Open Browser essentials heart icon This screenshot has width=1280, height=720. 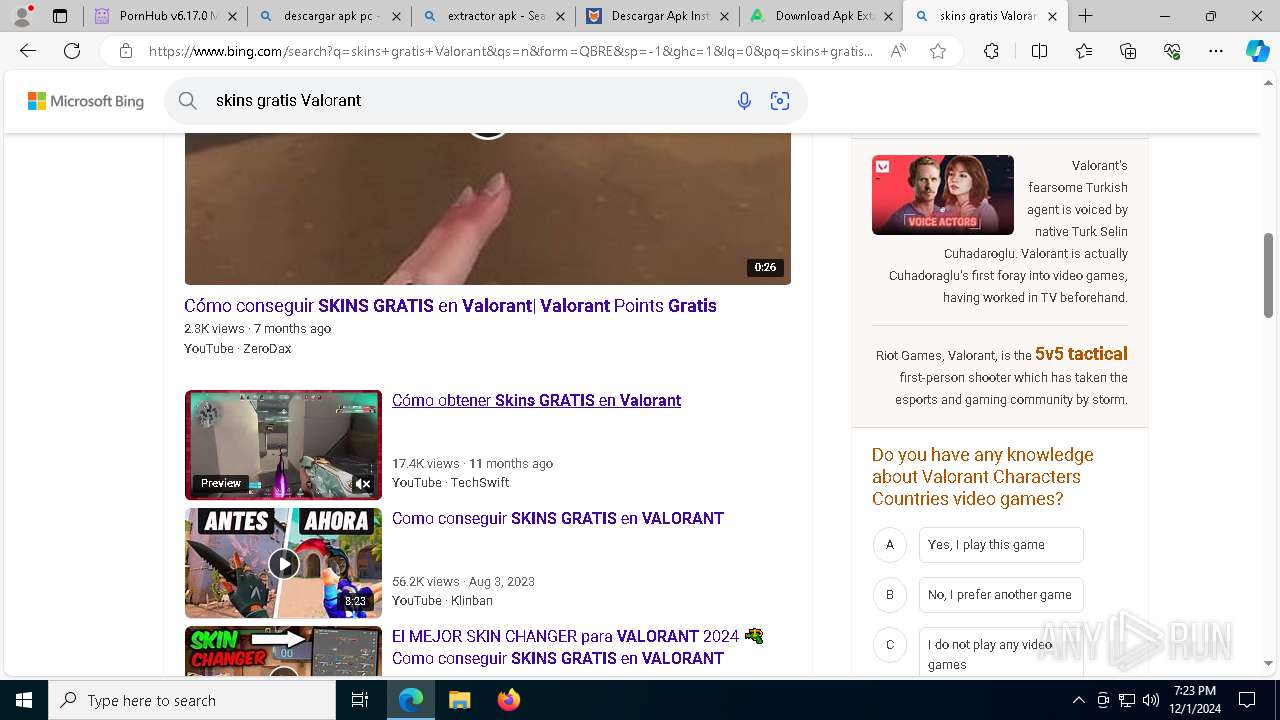1172,51
